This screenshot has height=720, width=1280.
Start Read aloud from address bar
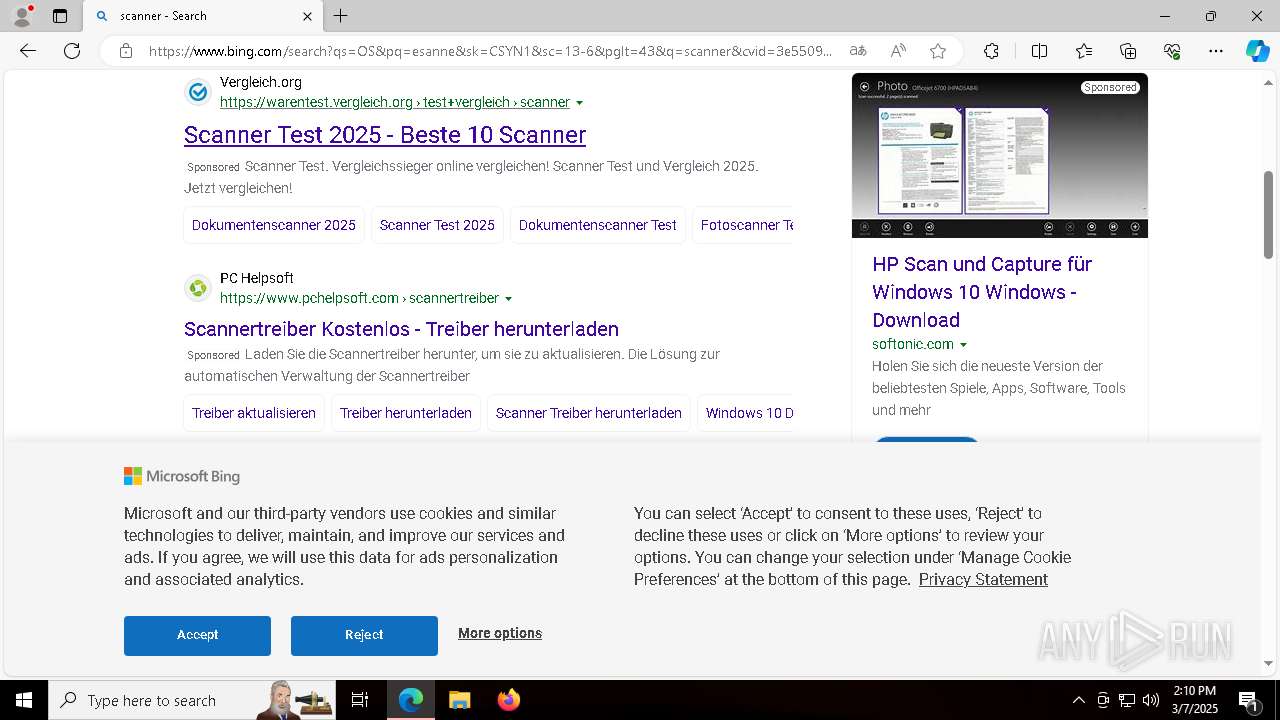(898, 51)
